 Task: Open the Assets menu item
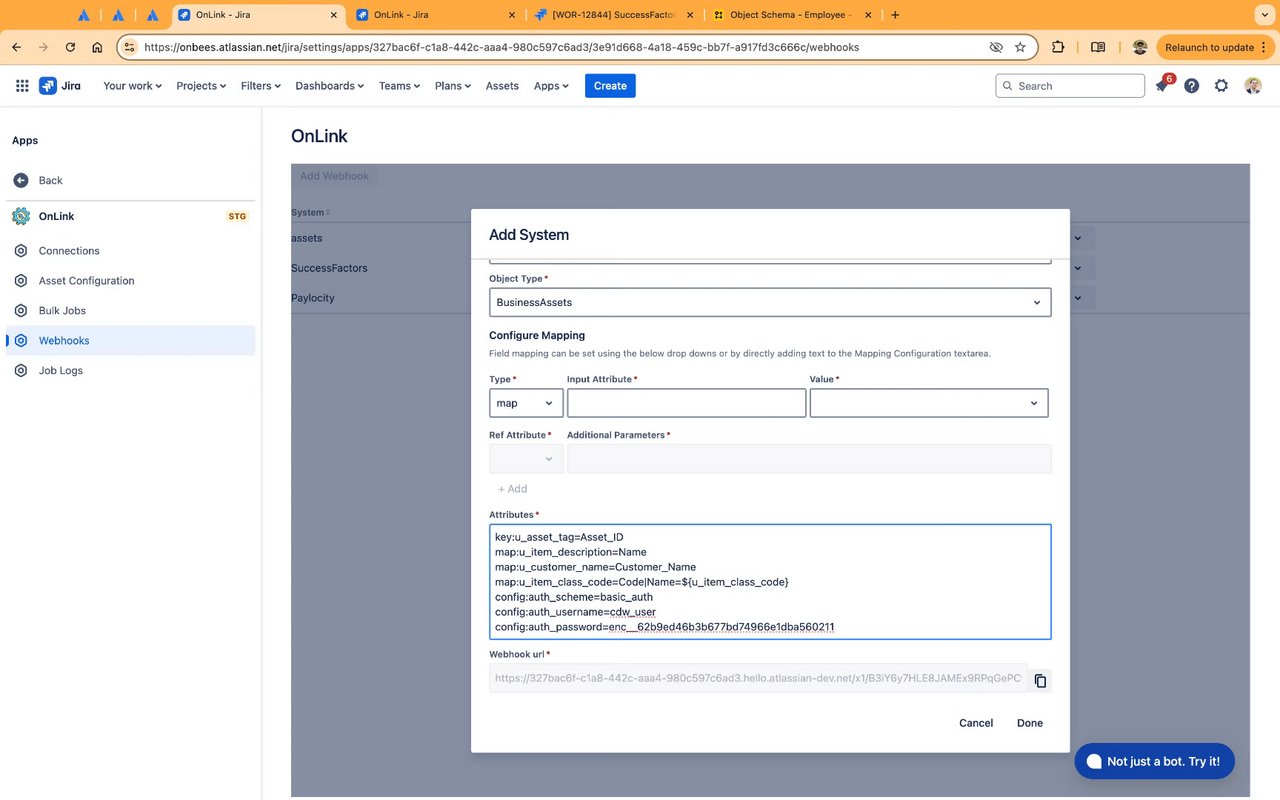pyautogui.click(x=502, y=86)
